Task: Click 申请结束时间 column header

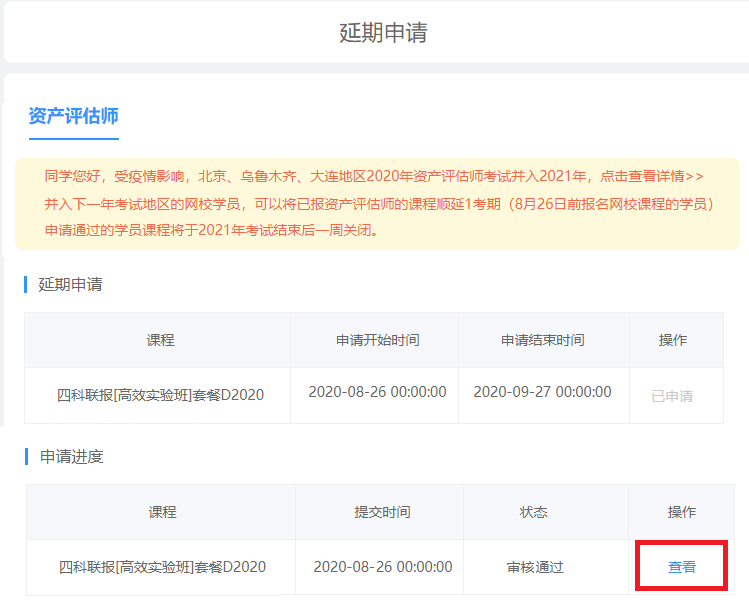Action: (x=542, y=340)
